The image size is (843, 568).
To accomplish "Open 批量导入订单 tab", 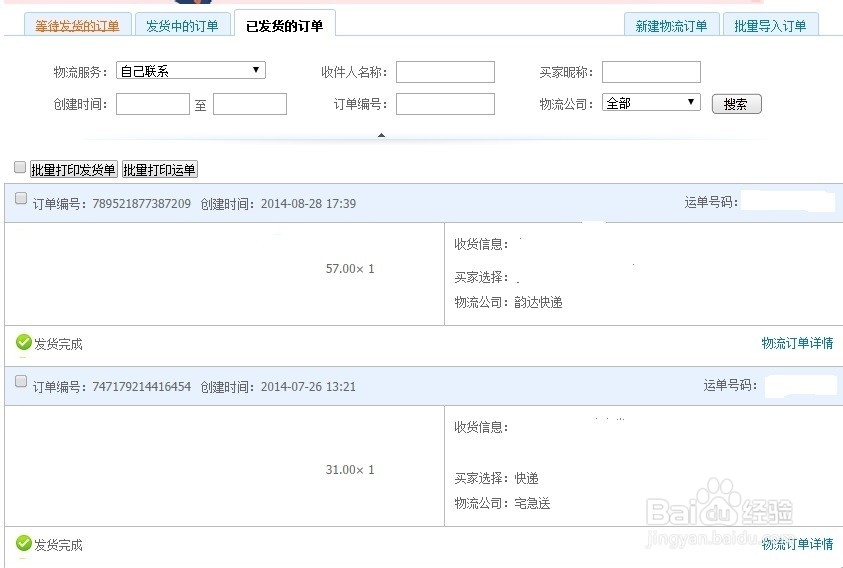I will 770,25.
